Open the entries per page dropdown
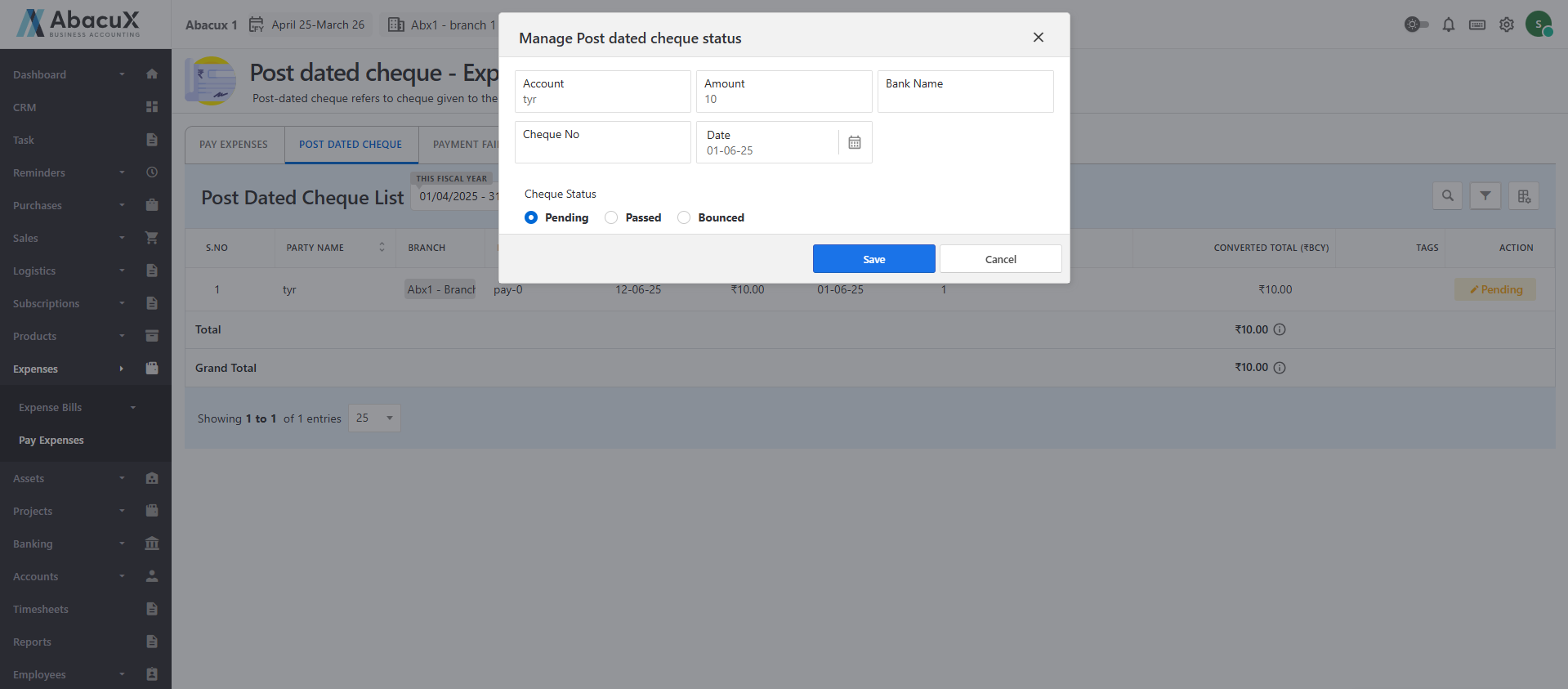 374,418
